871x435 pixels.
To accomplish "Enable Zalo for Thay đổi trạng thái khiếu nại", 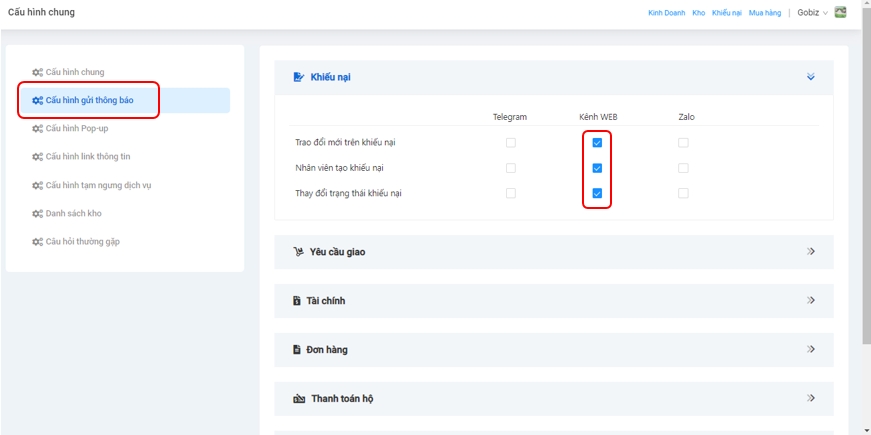I will tap(683, 193).
